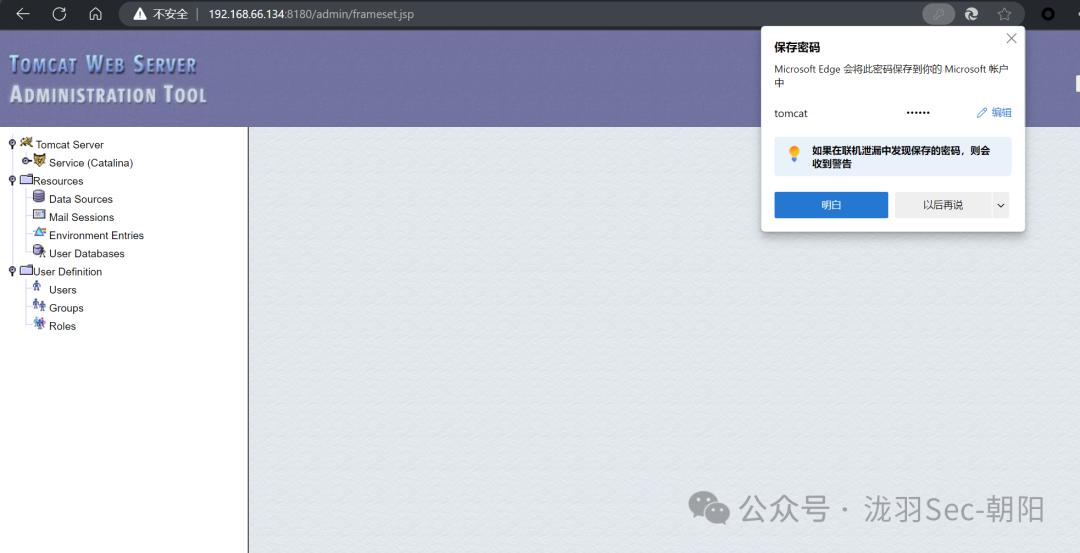Reload the page with the refresh icon
The height and width of the screenshot is (553, 1080).
(x=59, y=14)
